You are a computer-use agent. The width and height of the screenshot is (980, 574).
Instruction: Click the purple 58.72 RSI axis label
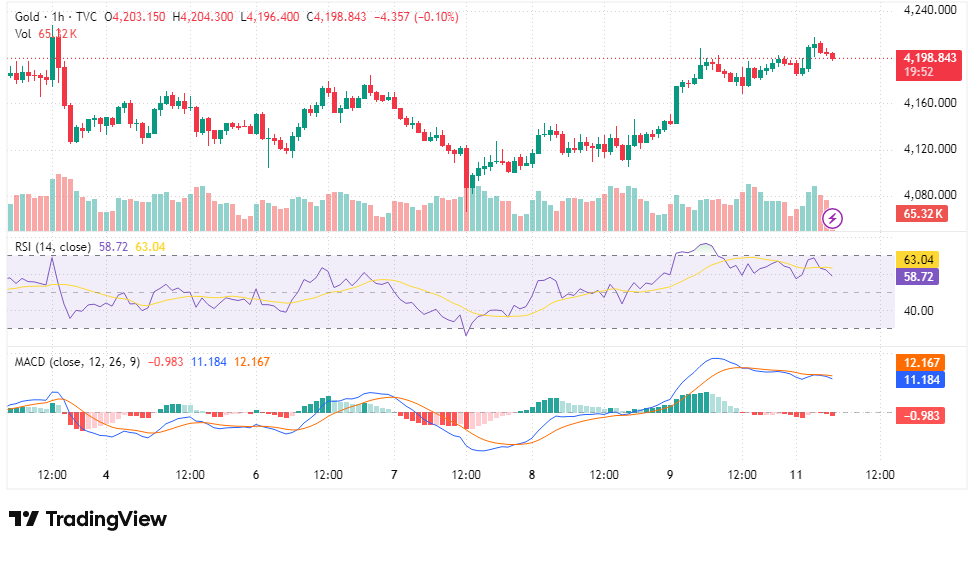point(918,276)
